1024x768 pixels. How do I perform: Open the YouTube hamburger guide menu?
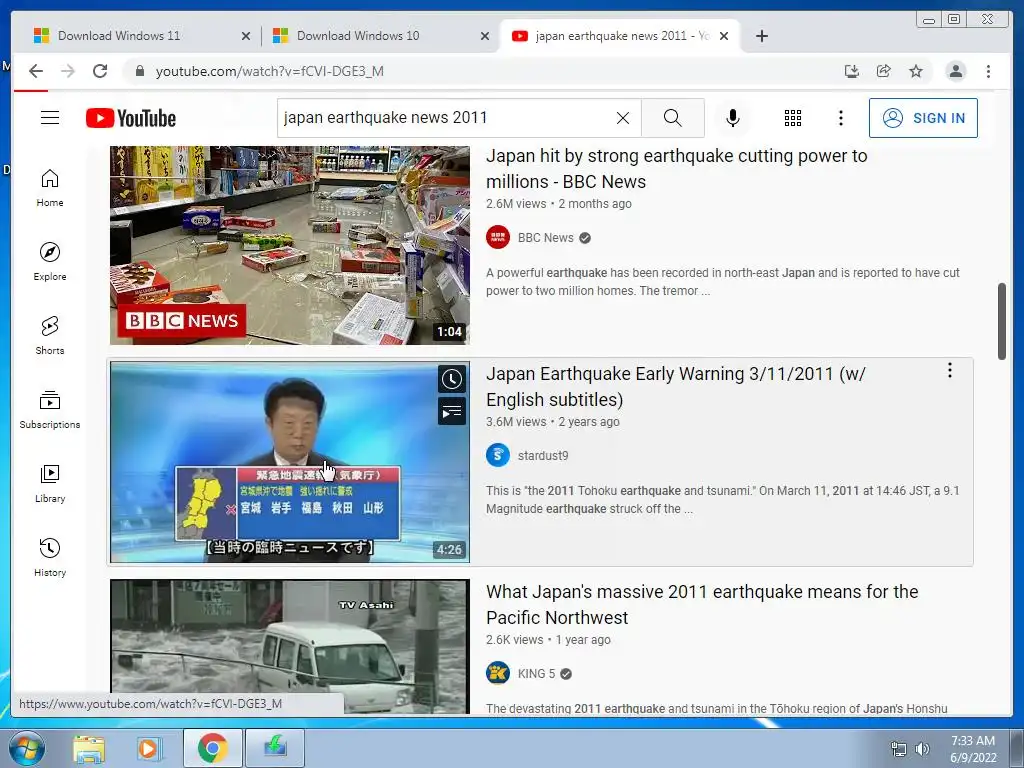pyautogui.click(x=50, y=118)
